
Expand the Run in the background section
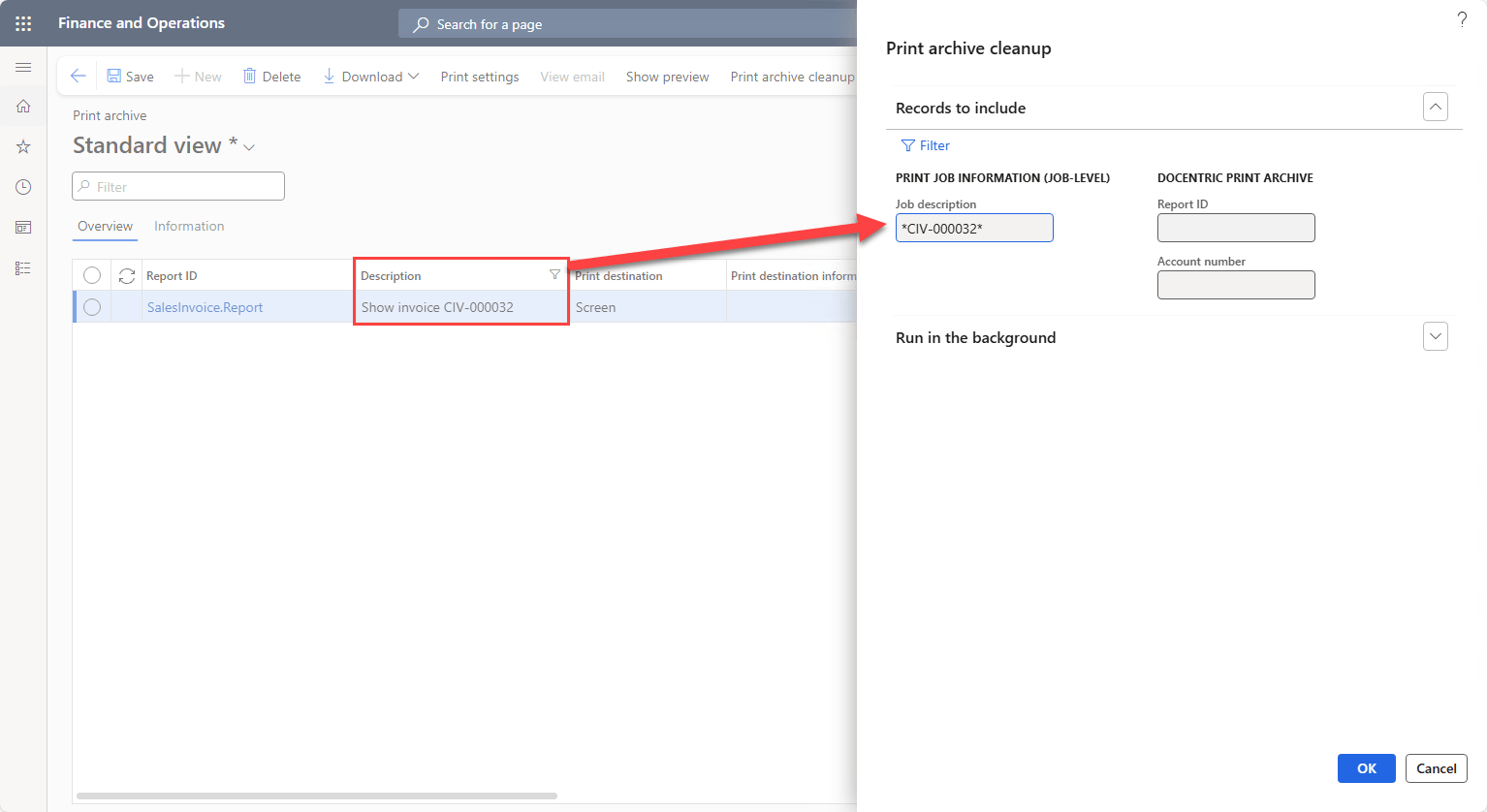tap(1435, 336)
